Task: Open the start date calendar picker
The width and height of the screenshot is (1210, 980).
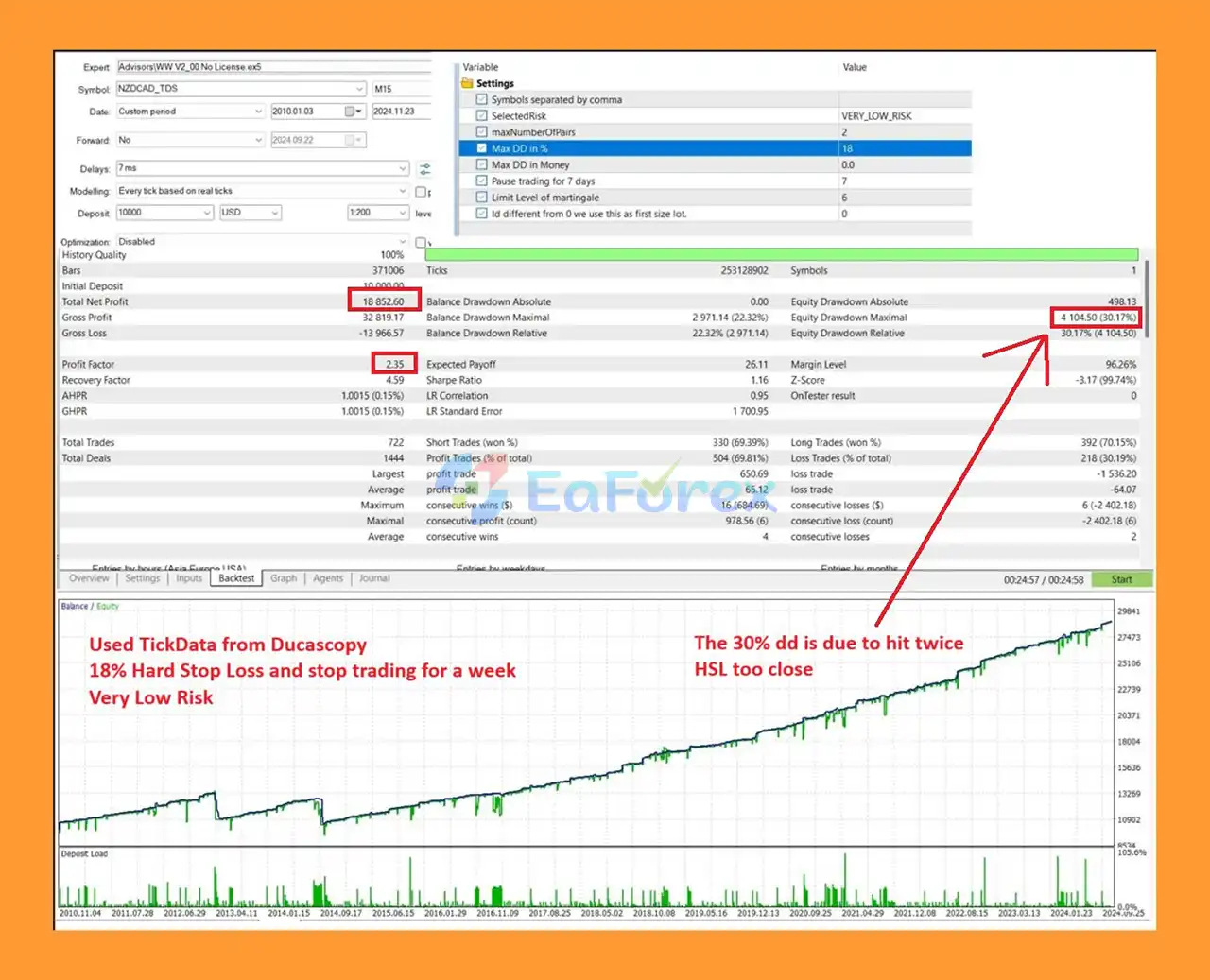Action: pos(353,112)
